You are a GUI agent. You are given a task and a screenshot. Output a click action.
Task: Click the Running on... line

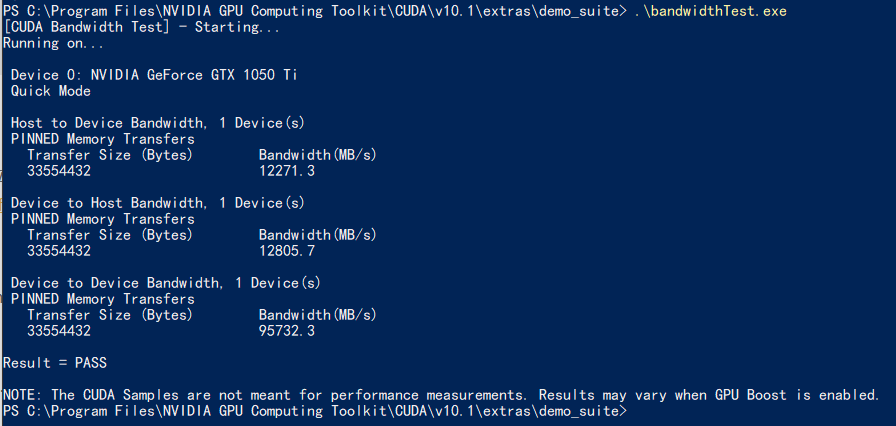pyautogui.click(x=54, y=43)
